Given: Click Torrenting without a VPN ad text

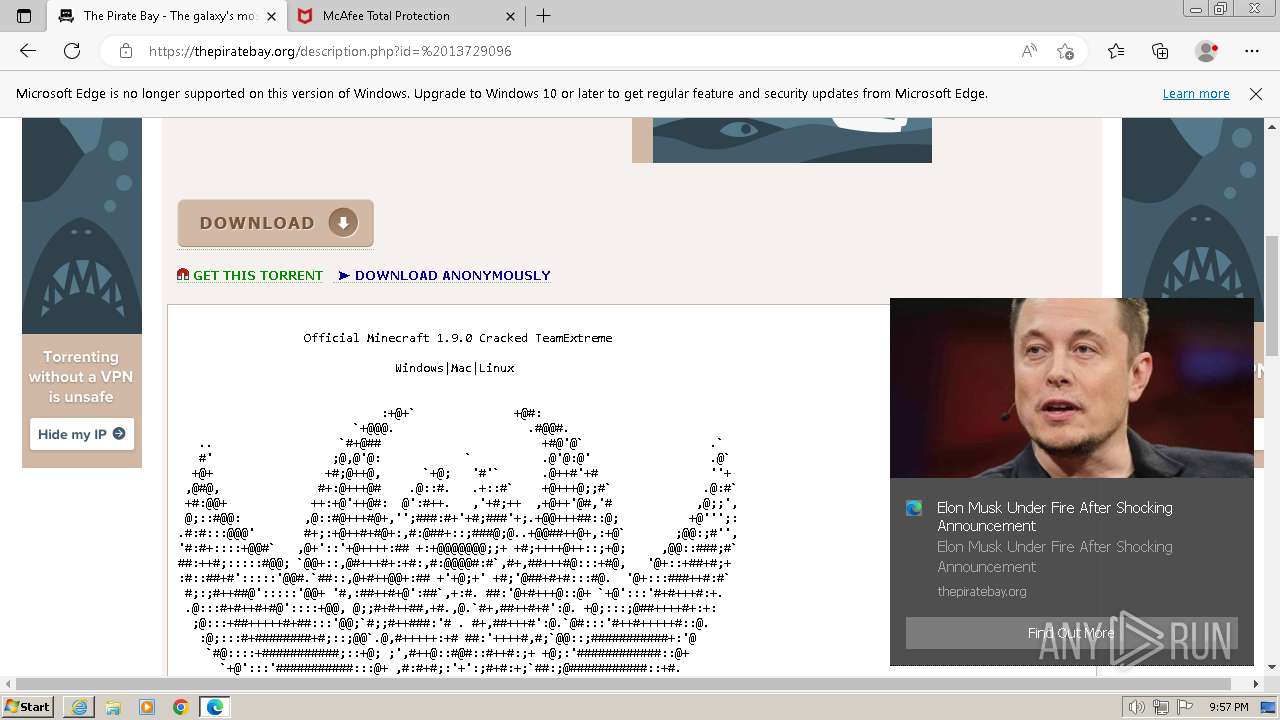Looking at the screenshot, I should pos(81,377).
